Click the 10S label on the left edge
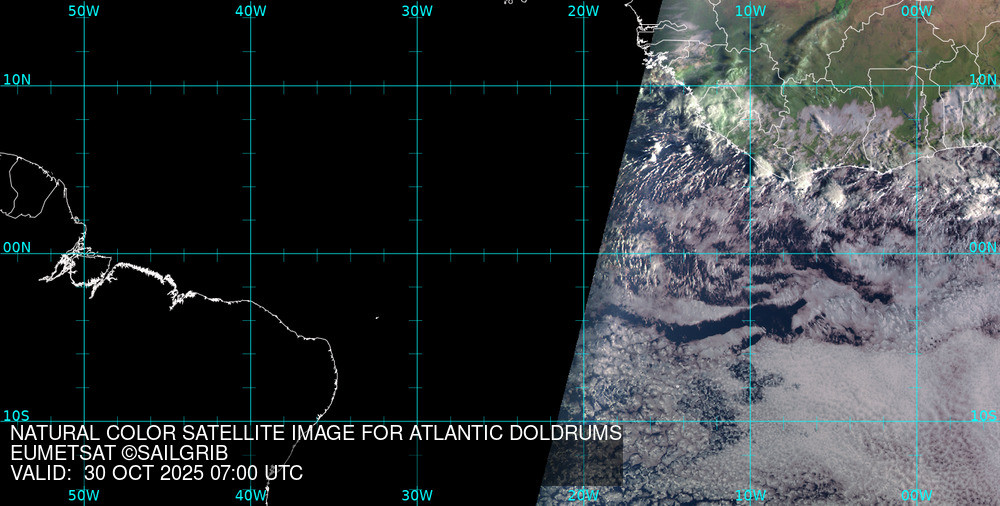The image size is (1000, 506). [17, 415]
